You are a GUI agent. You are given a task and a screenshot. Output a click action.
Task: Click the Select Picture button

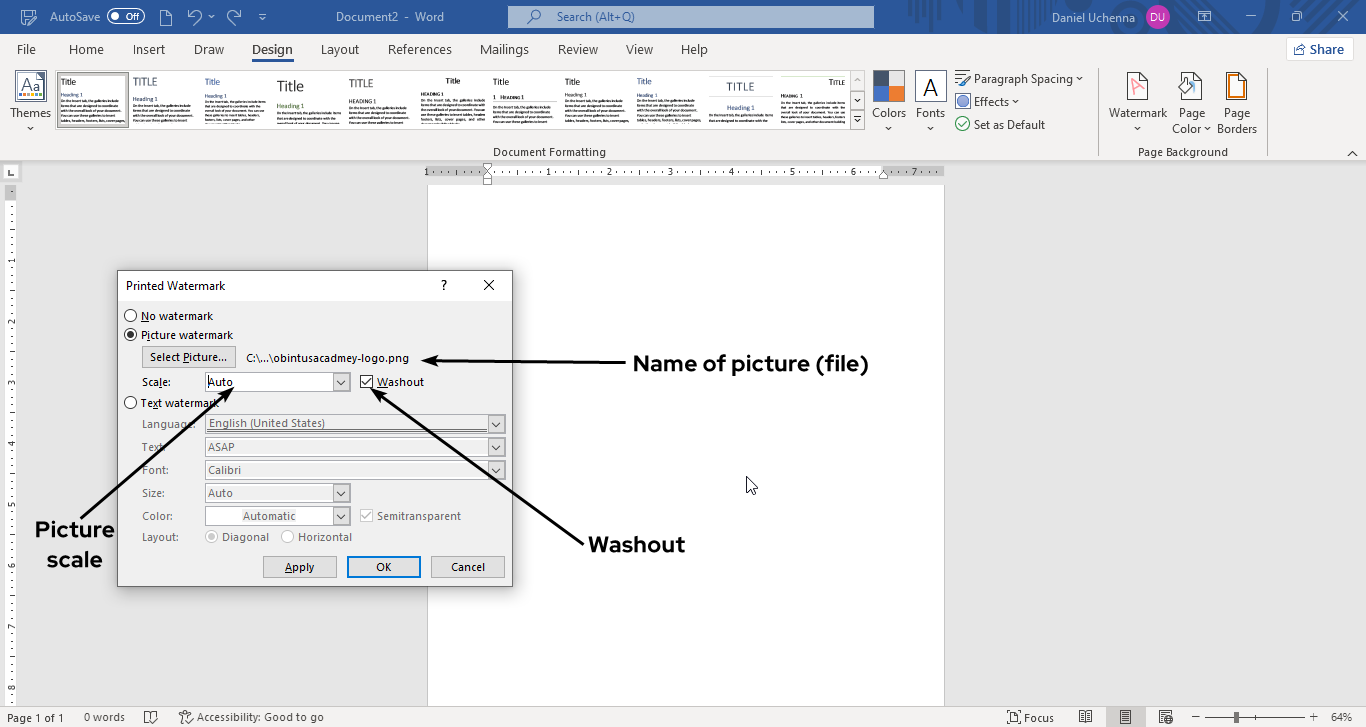coord(188,356)
